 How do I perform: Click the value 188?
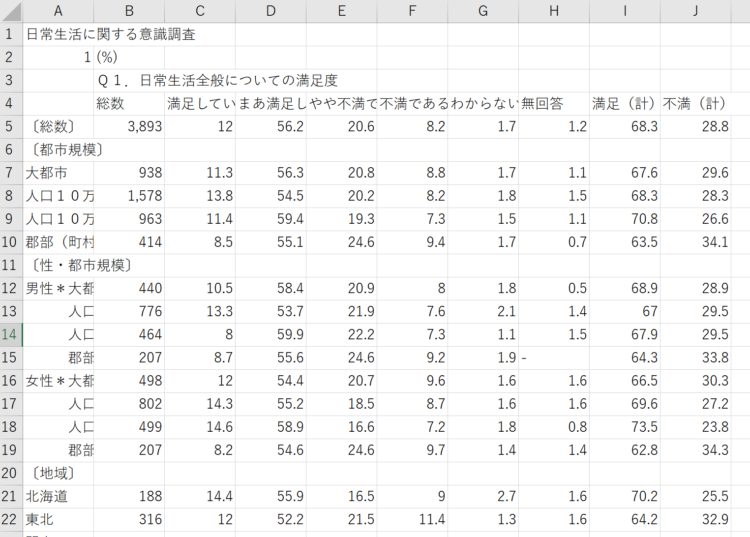click(151, 496)
